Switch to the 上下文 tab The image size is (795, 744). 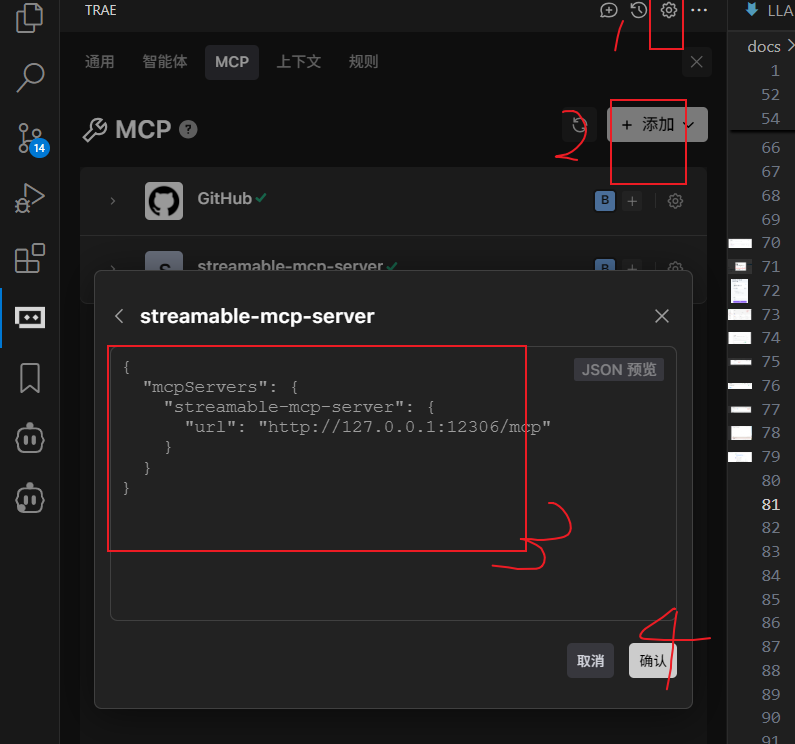(299, 62)
